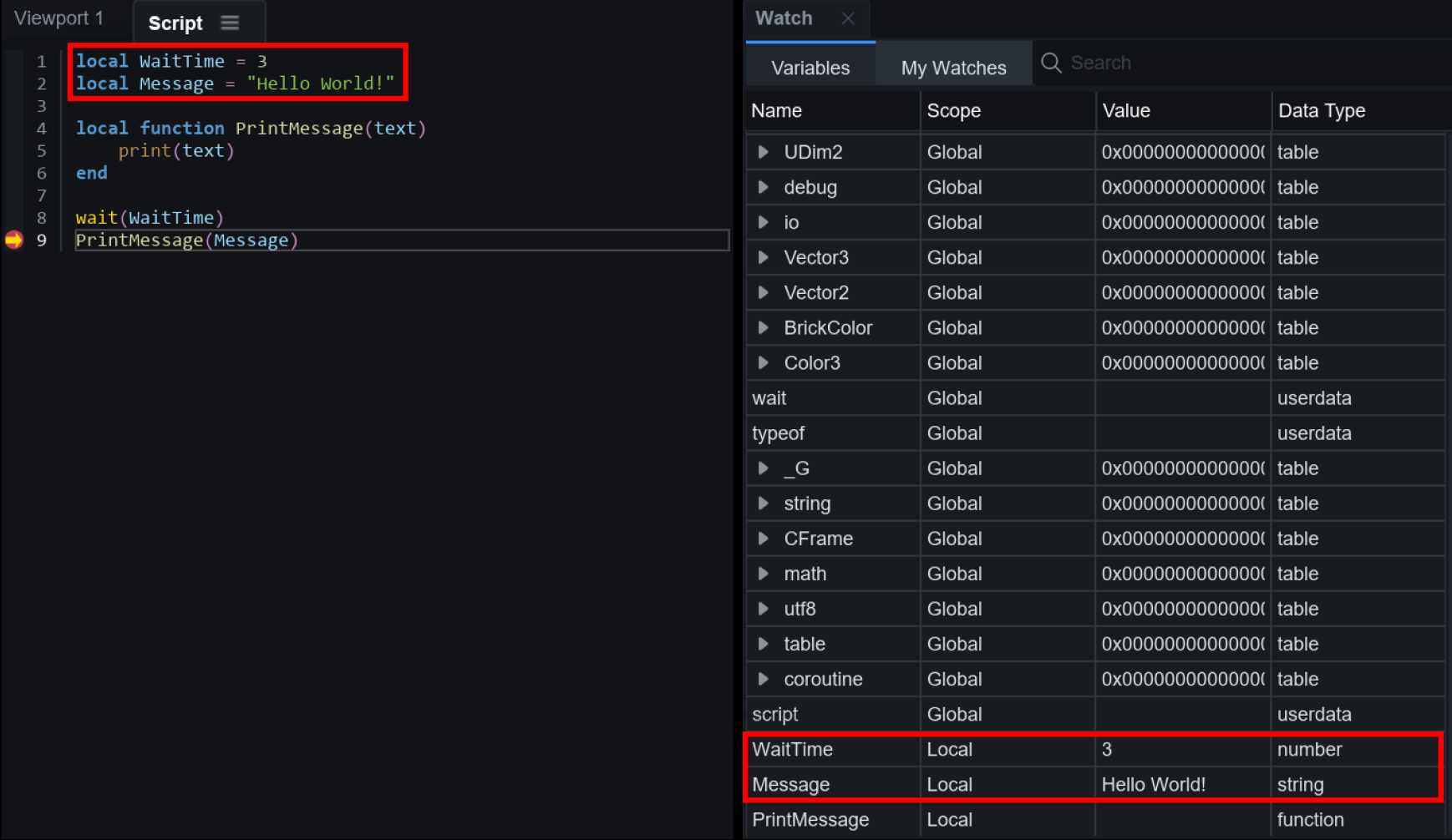Open the Viewport 1 tab
Image resolution: width=1452 pixels, height=840 pixels.
click(x=58, y=18)
